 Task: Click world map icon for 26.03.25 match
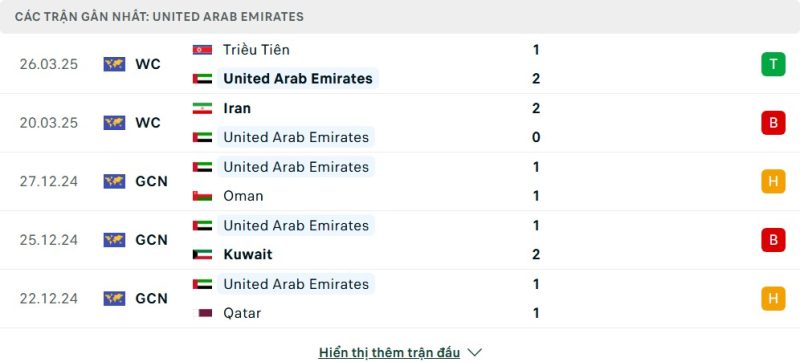click(114, 64)
